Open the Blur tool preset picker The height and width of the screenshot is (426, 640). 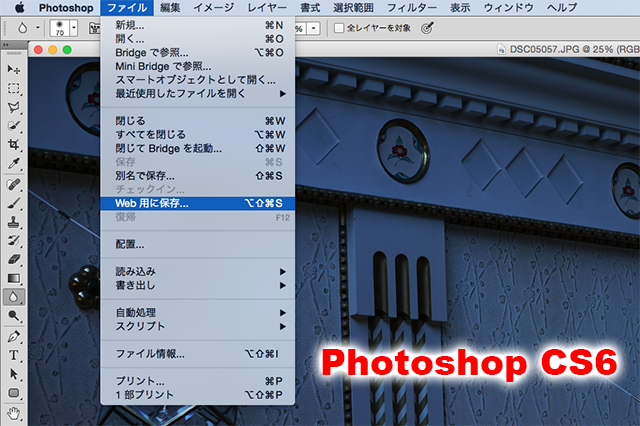pos(22,28)
